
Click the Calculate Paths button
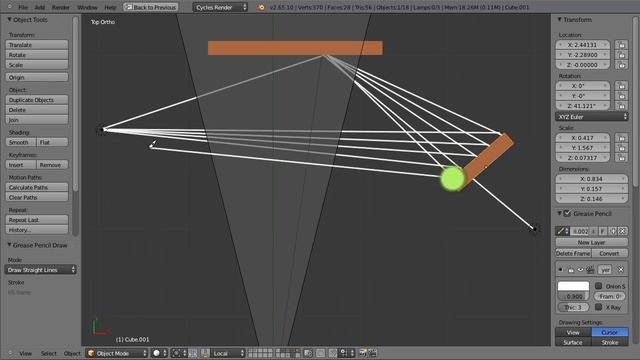point(37,187)
